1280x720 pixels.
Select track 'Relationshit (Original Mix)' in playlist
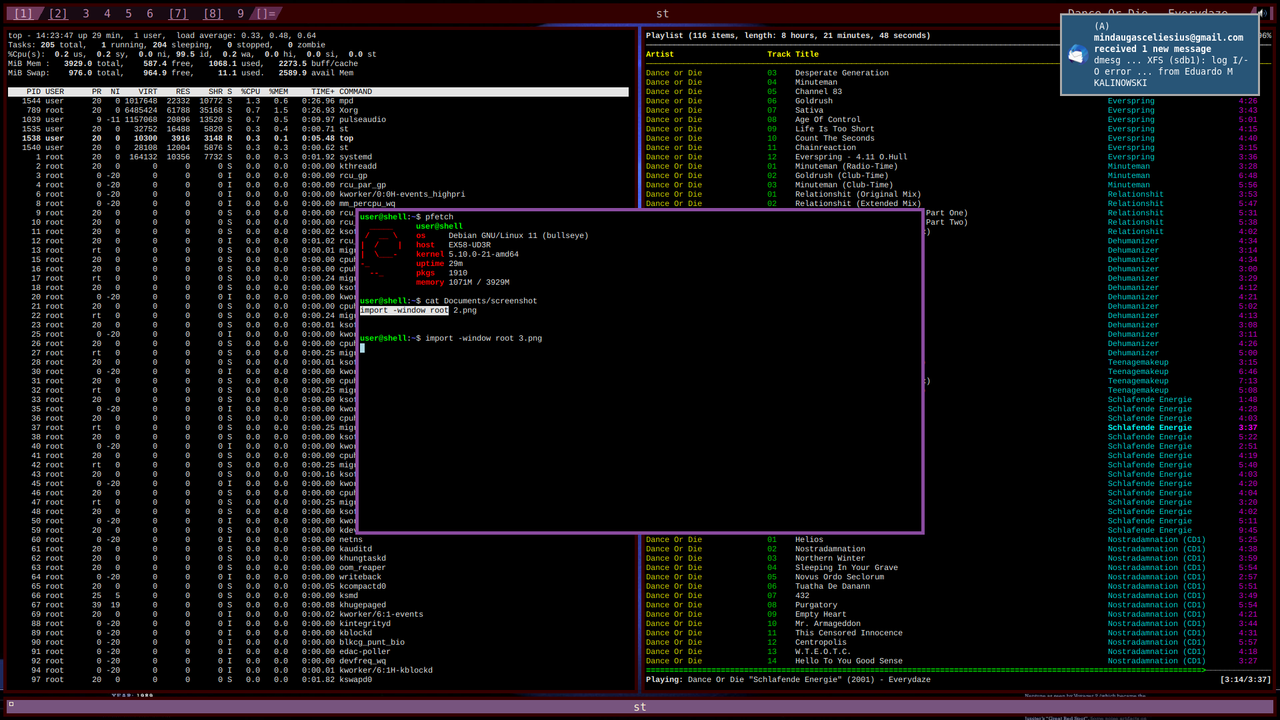pos(950,194)
